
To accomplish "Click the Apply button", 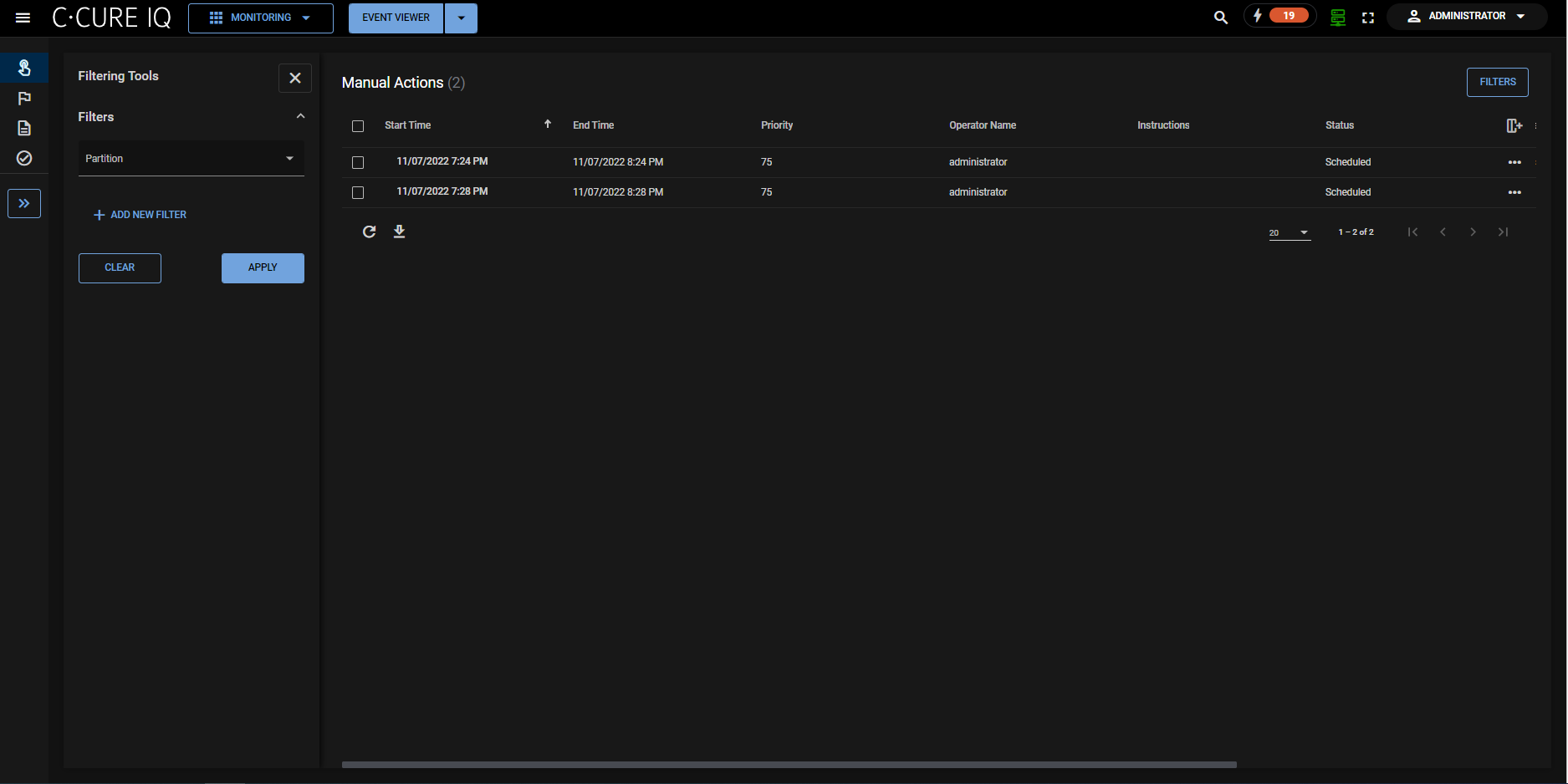I will coord(263,267).
